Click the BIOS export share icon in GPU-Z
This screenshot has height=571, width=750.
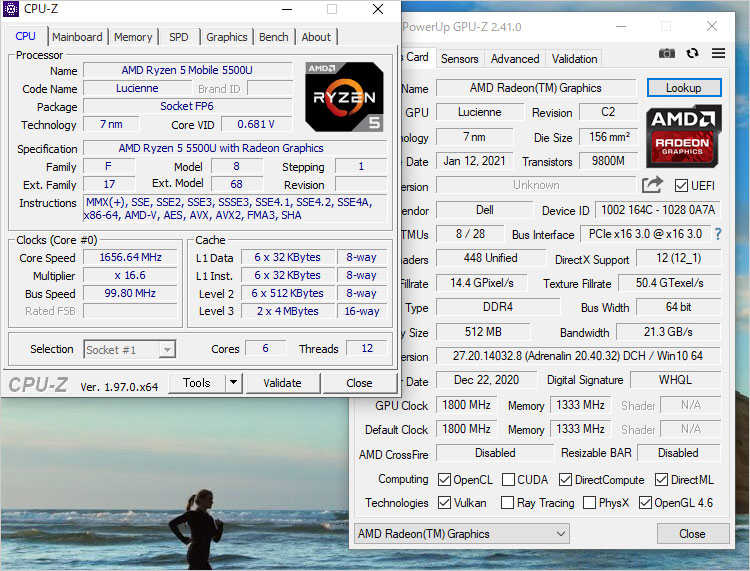coord(652,185)
